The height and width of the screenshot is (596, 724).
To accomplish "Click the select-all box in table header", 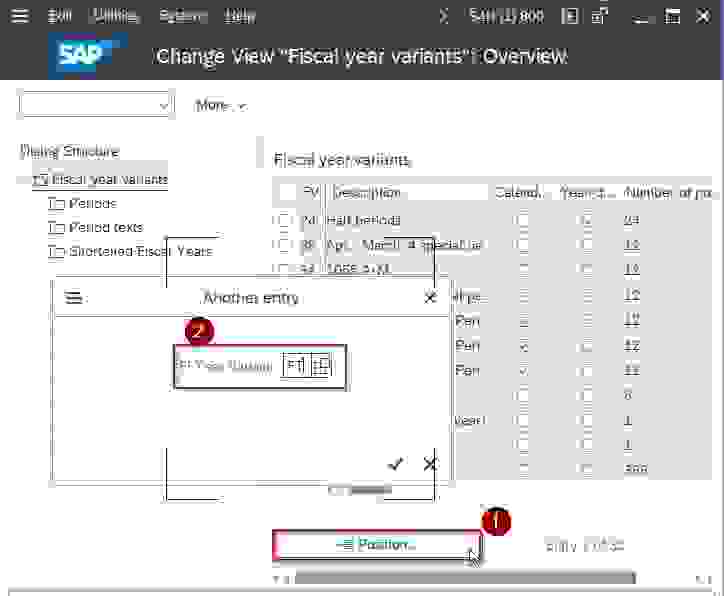I will [287, 192].
